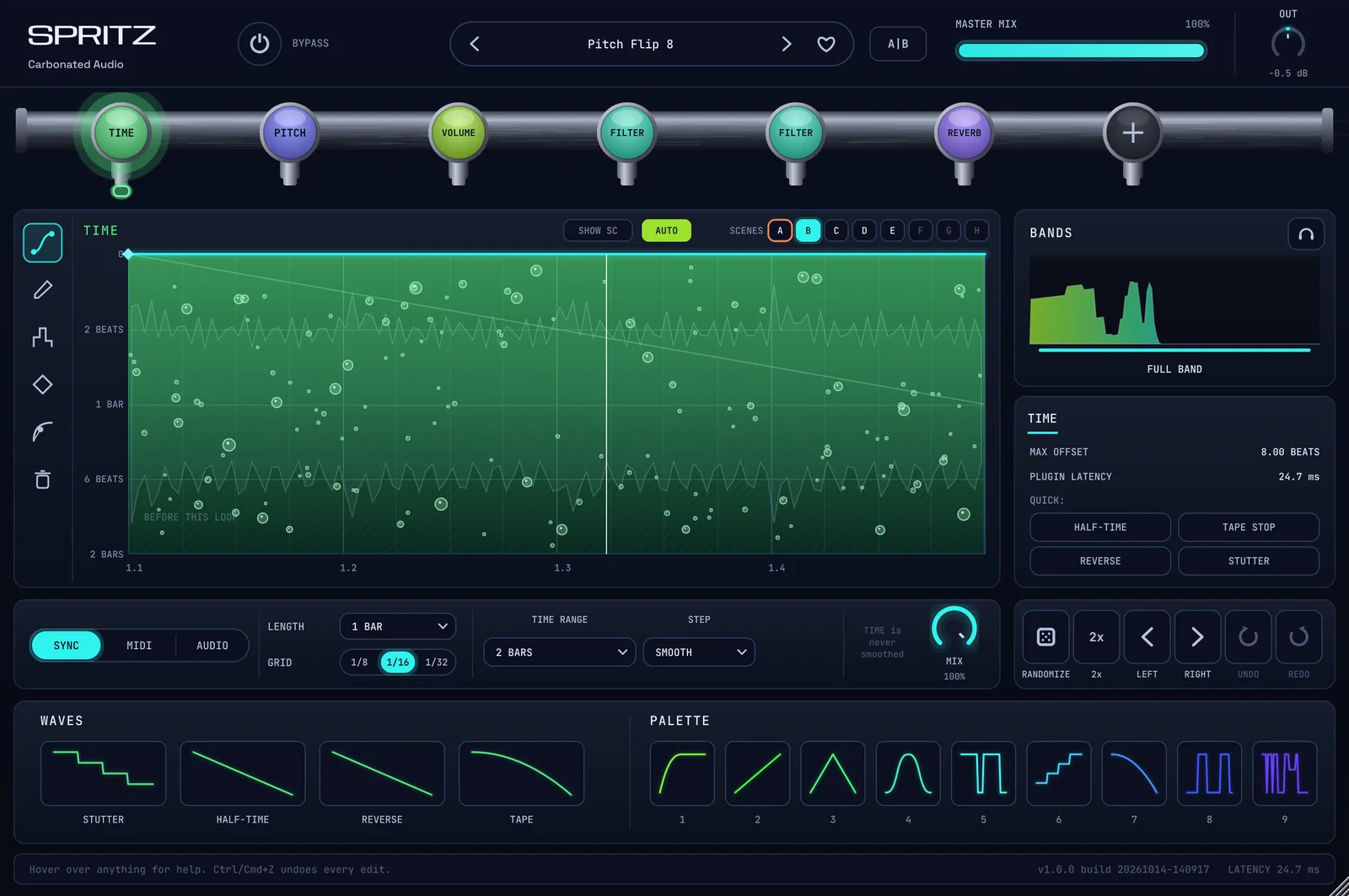Image resolution: width=1349 pixels, height=896 pixels.
Task: Click the Undo icon
Action: pyautogui.click(x=1248, y=637)
